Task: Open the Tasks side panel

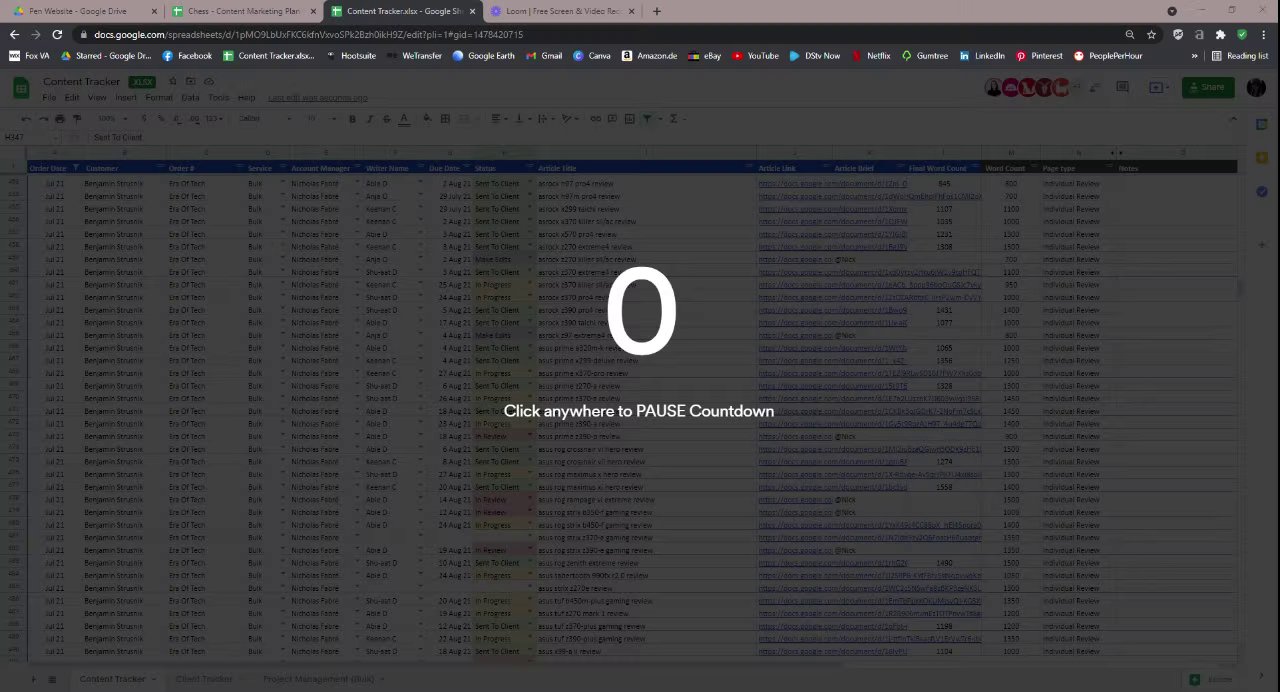Action: pos(1262,192)
